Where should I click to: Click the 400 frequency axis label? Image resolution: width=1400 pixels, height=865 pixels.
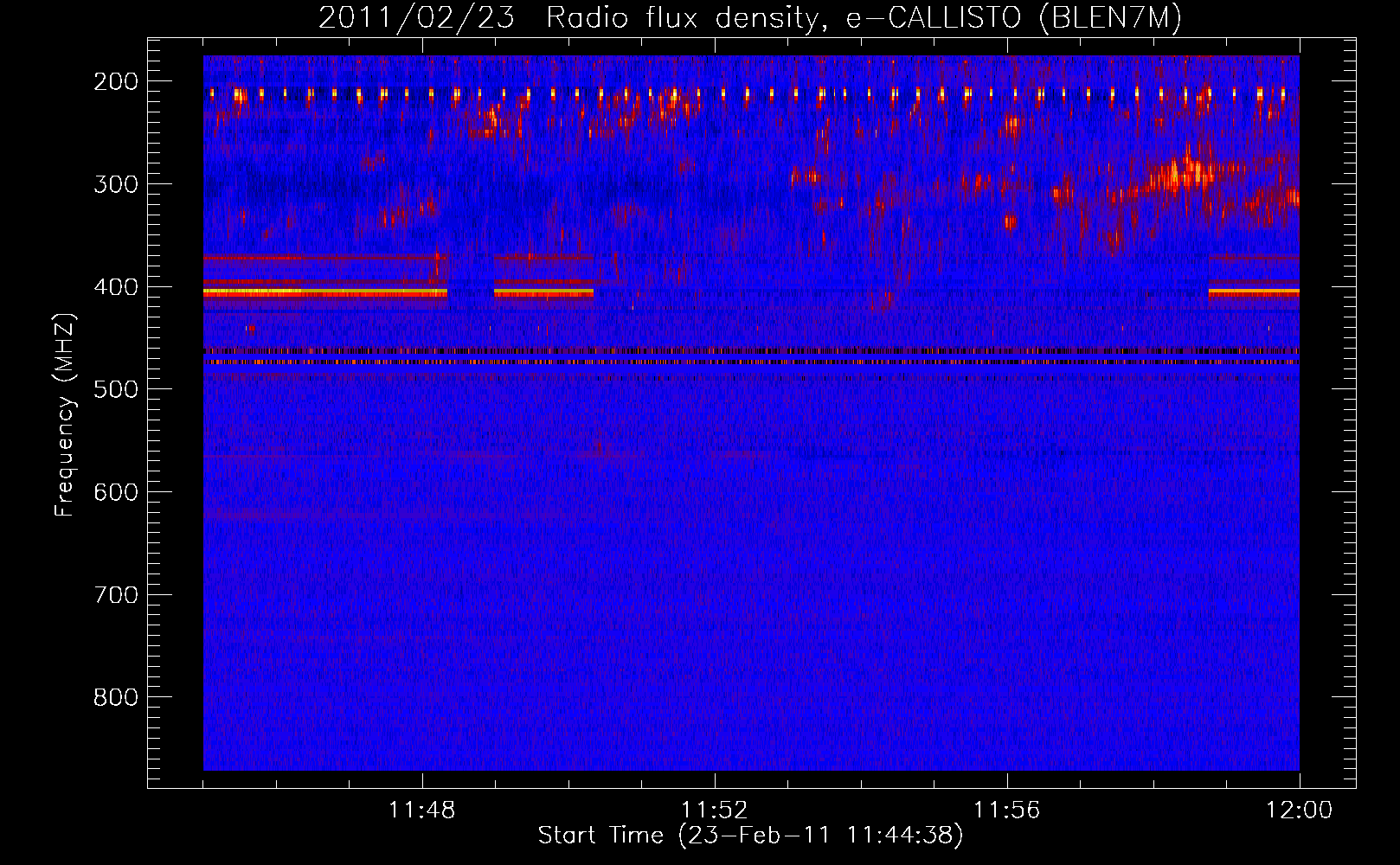116,287
